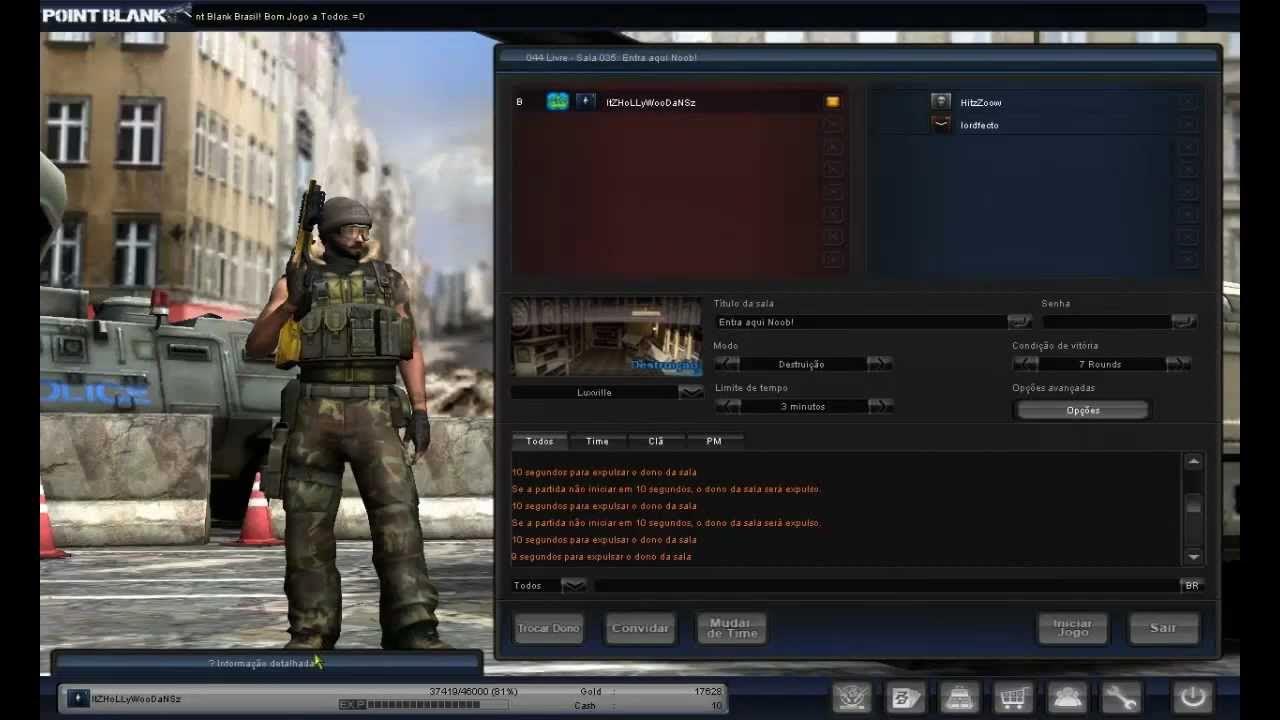Increase Limite de tempo from 3 minutos
The width and height of the screenshot is (1280, 720).
[880, 406]
